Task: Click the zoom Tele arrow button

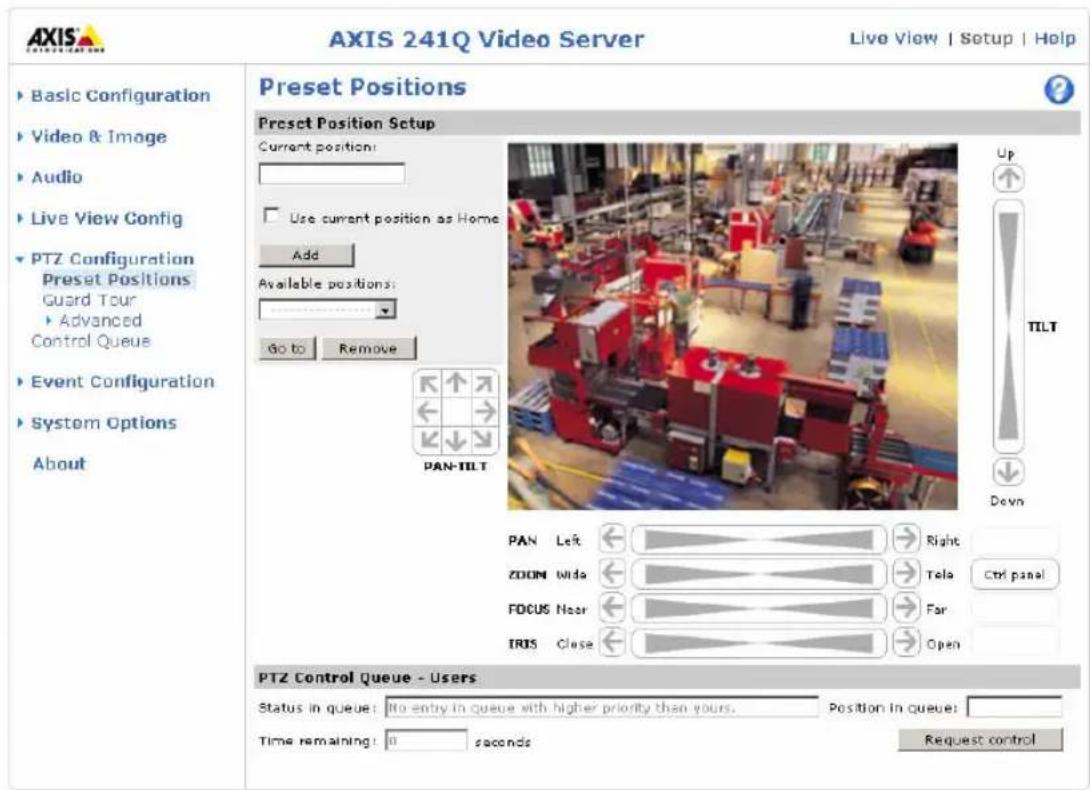Action: click(x=905, y=573)
